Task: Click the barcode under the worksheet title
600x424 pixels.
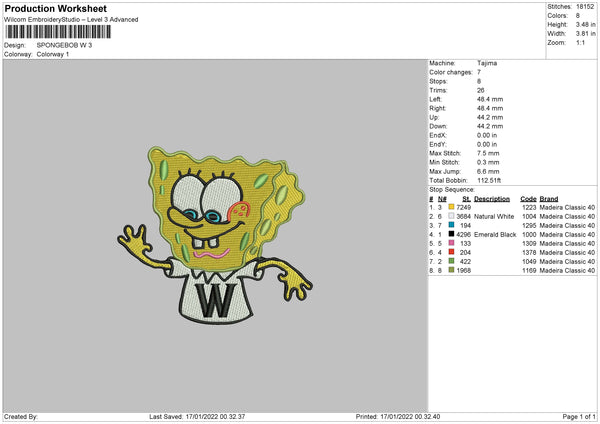Action: click(x=58, y=32)
